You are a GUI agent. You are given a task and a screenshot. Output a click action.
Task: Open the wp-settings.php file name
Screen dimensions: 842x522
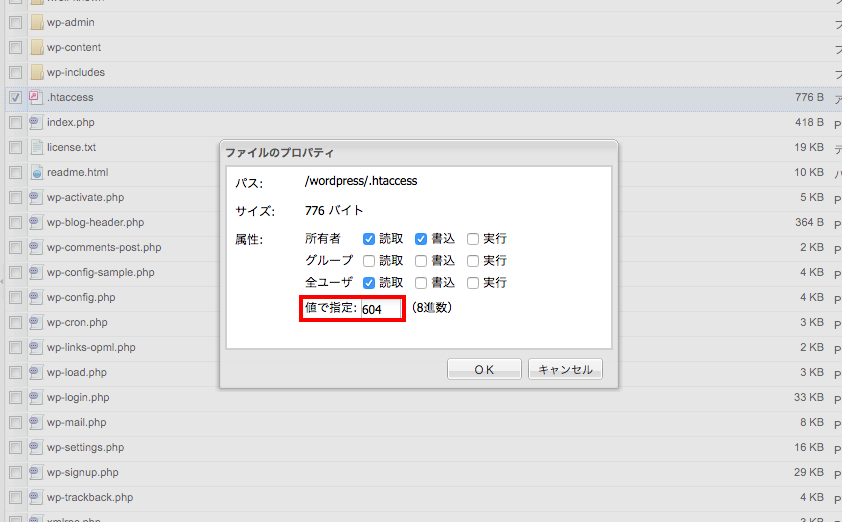coord(84,447)
